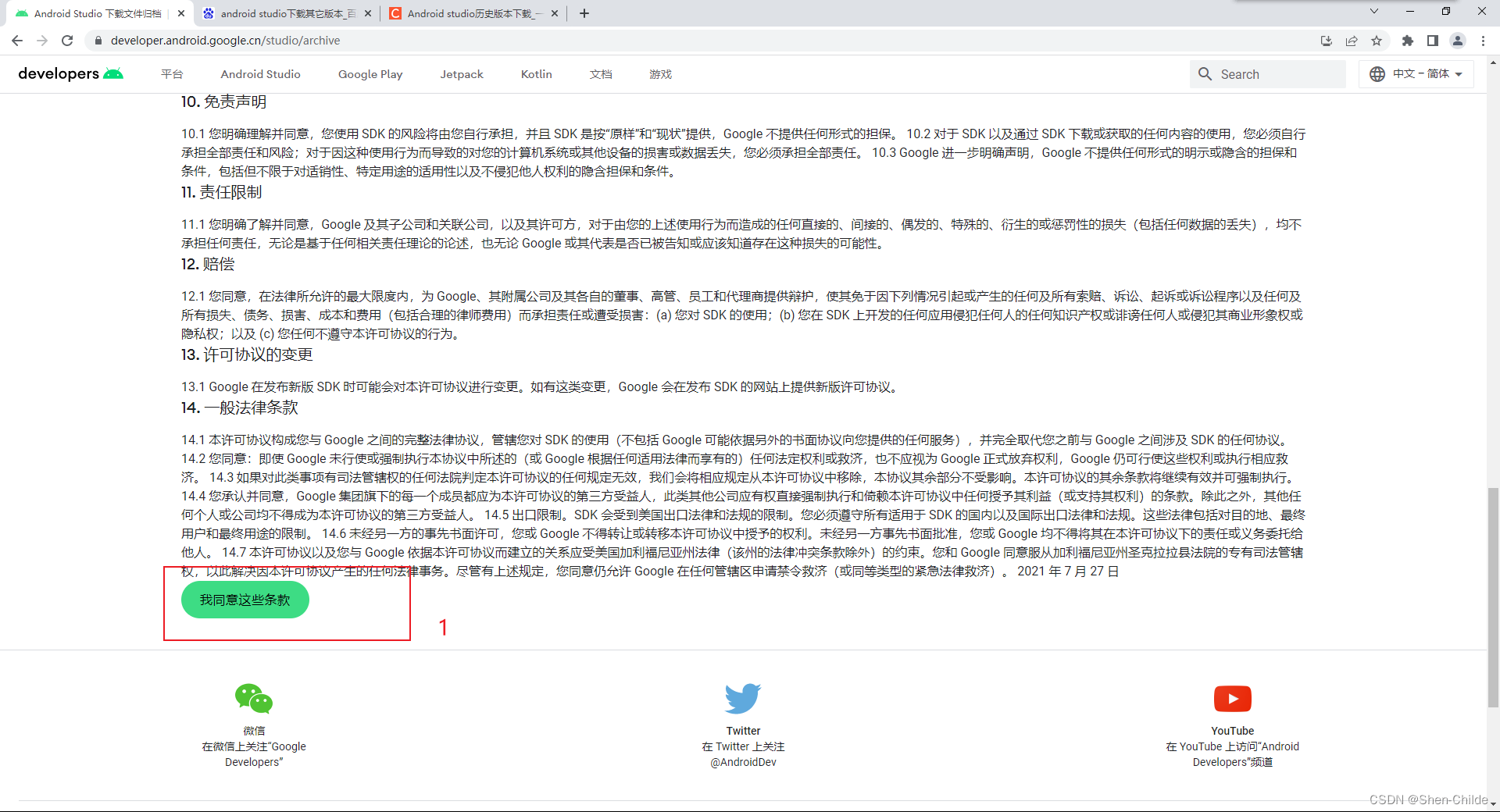The image size is (1500, 812).
Task: Click the share icon in the toolbar
Action: [x=1352, y=41]
